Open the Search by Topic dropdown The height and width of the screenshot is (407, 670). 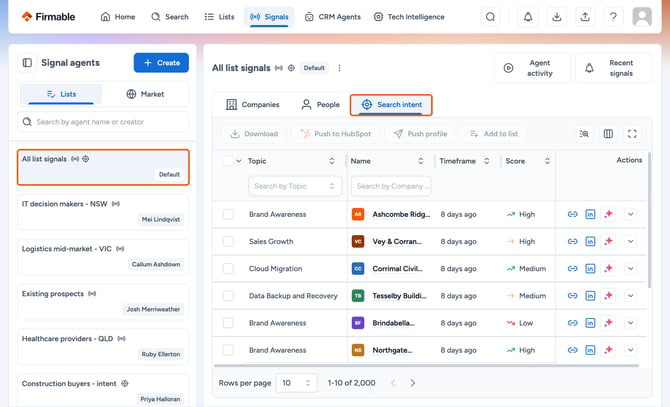coord(295,186)
